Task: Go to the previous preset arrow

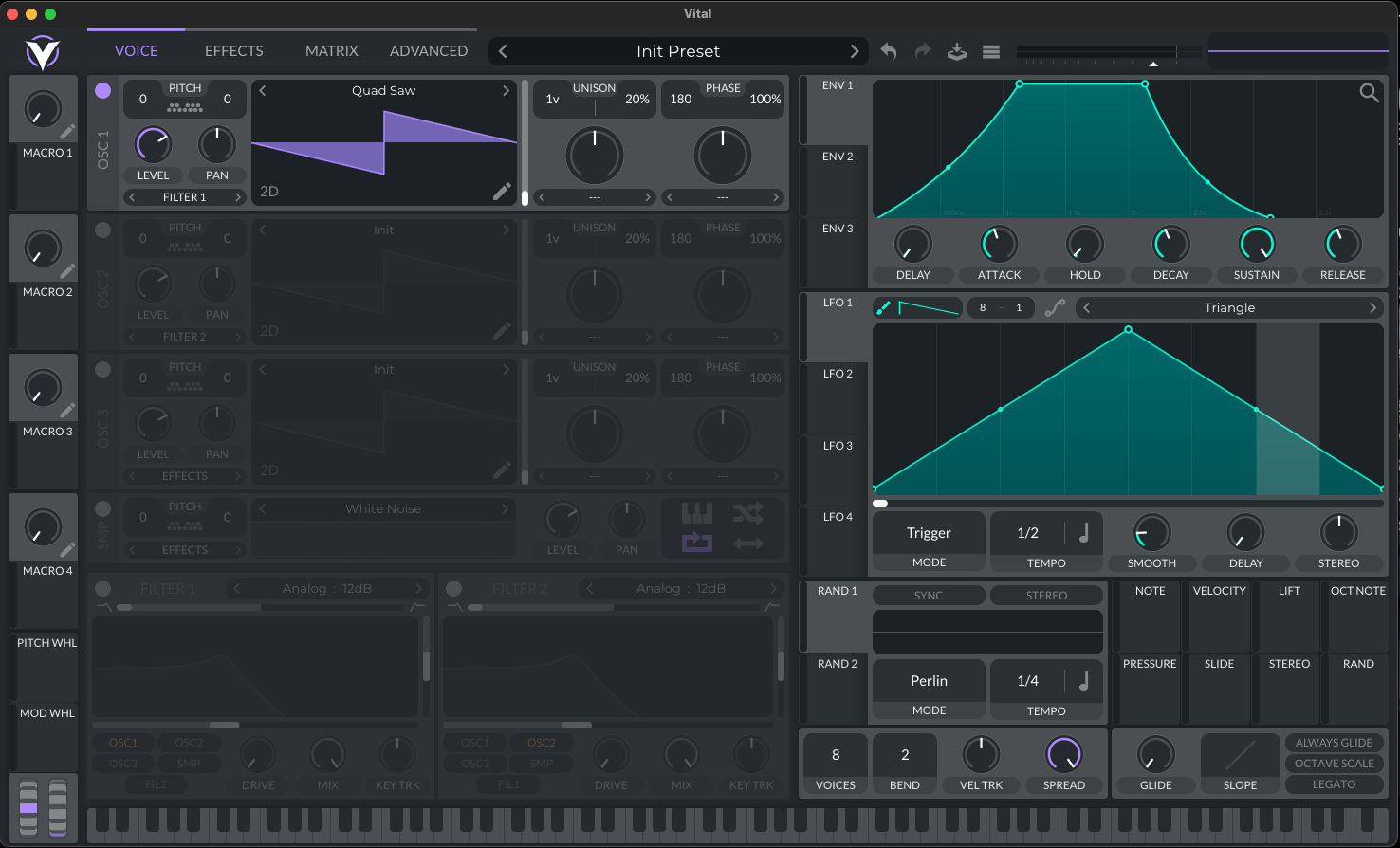Action: (x=503, y=51)
